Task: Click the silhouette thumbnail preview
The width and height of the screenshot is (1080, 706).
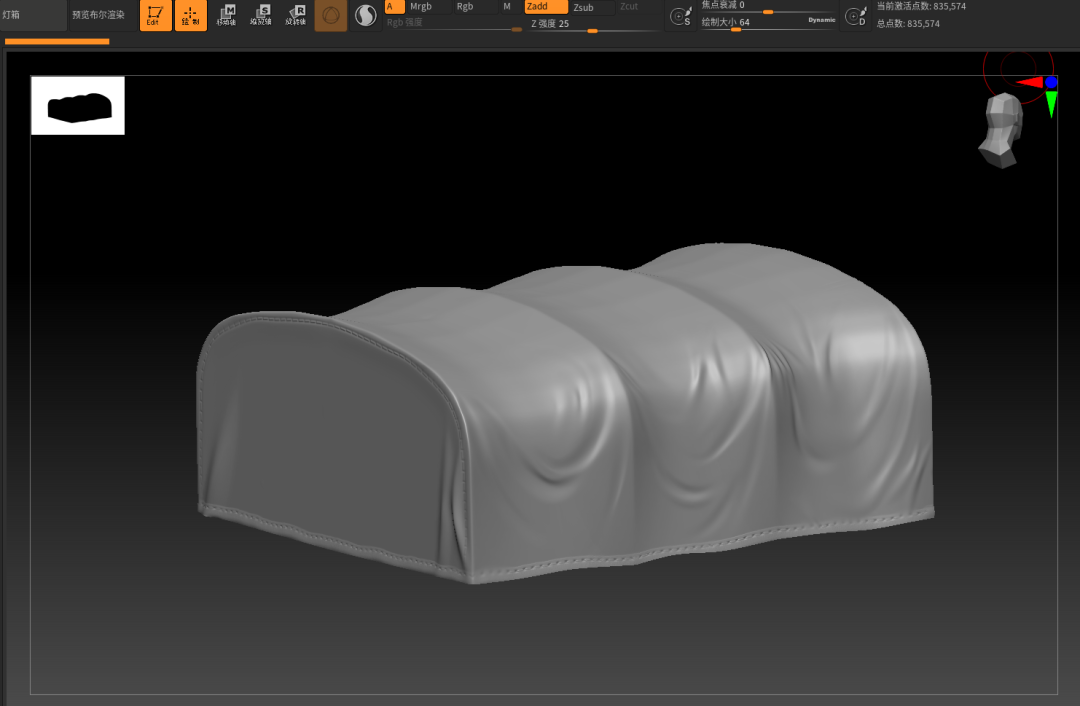Action: tap(78, 105)
